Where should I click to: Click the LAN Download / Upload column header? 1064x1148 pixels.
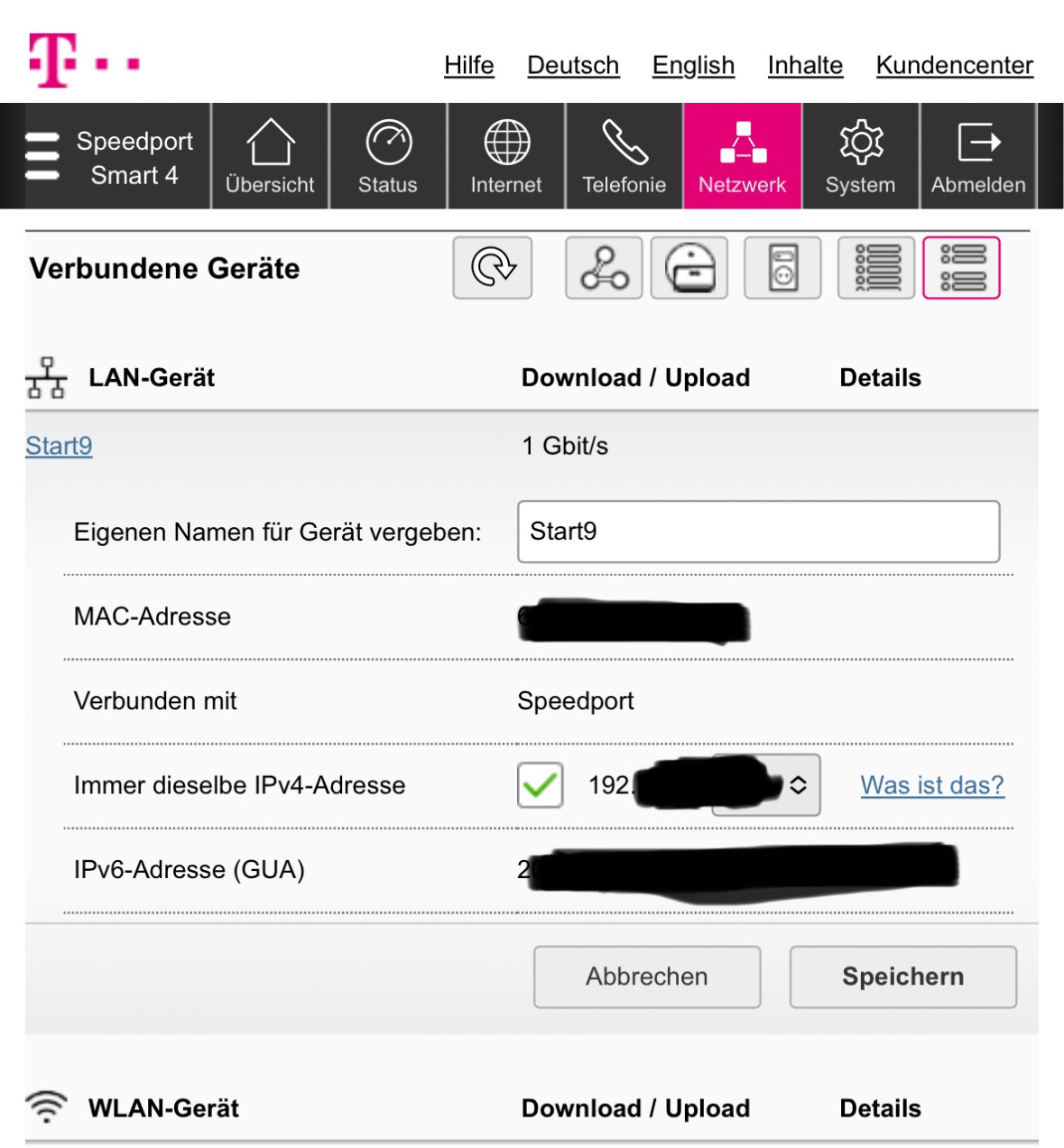(636, 377)
